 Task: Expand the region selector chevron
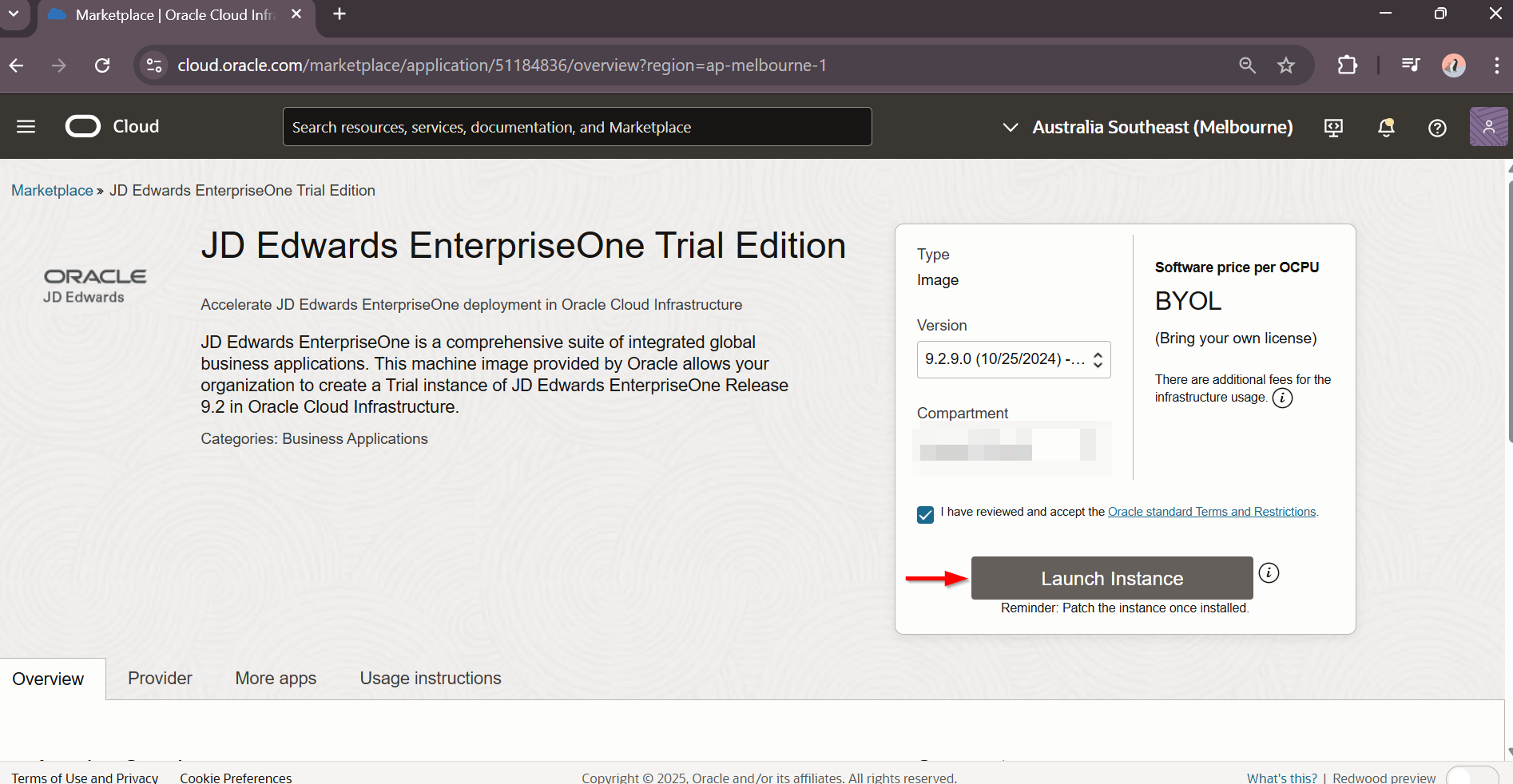click(1010, 127)
